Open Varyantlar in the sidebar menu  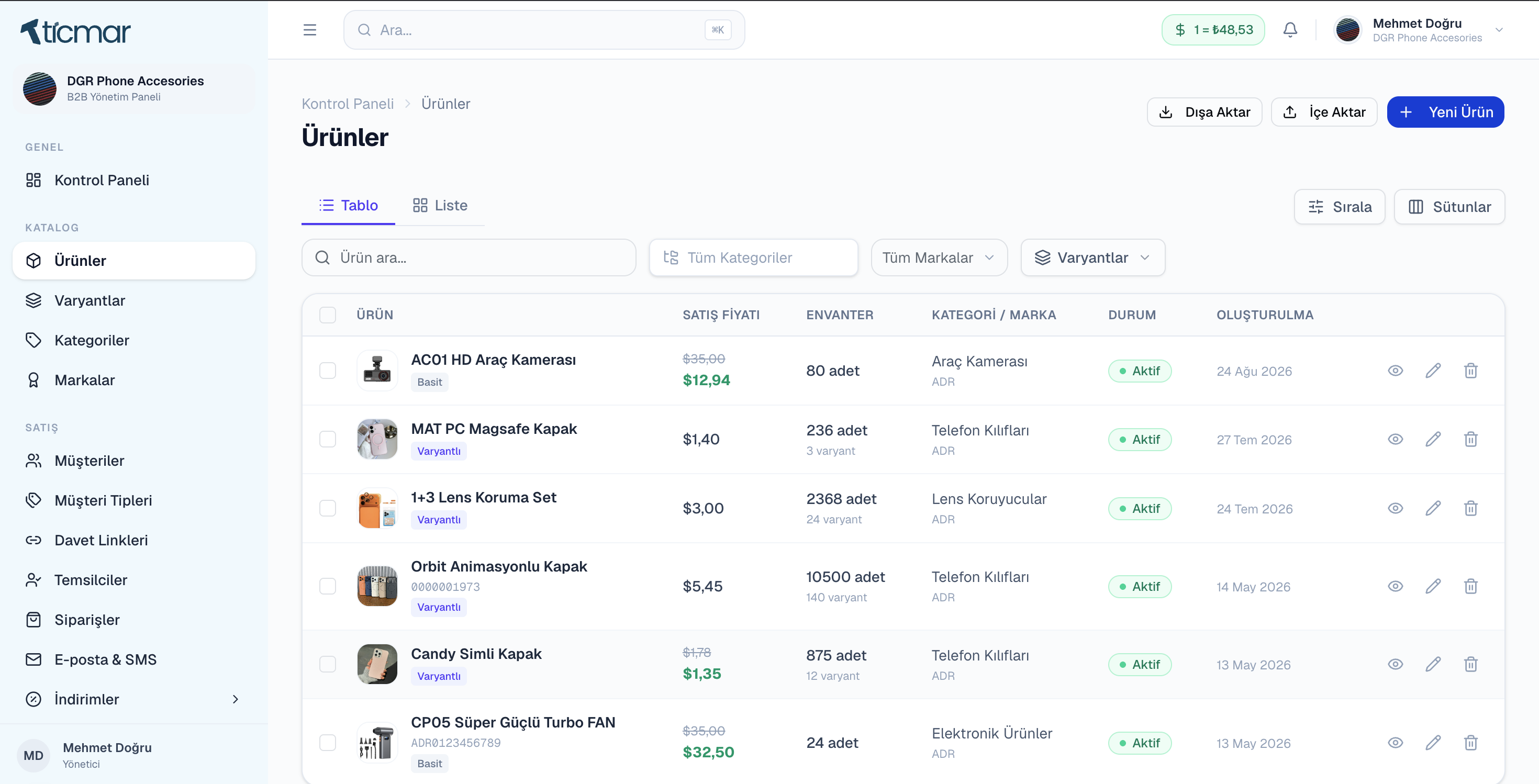coord(134,300)
